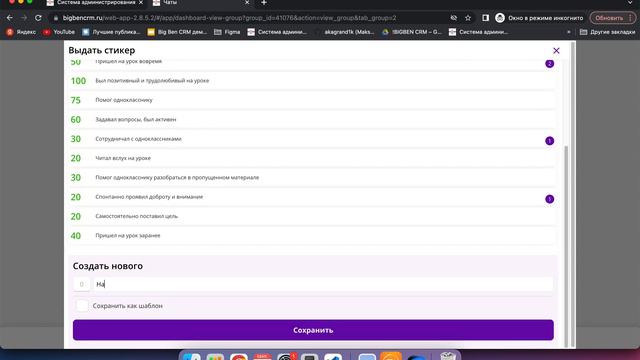Open the Яндекс bookmark
The image size is (640, 360).
tap(21, 32)
